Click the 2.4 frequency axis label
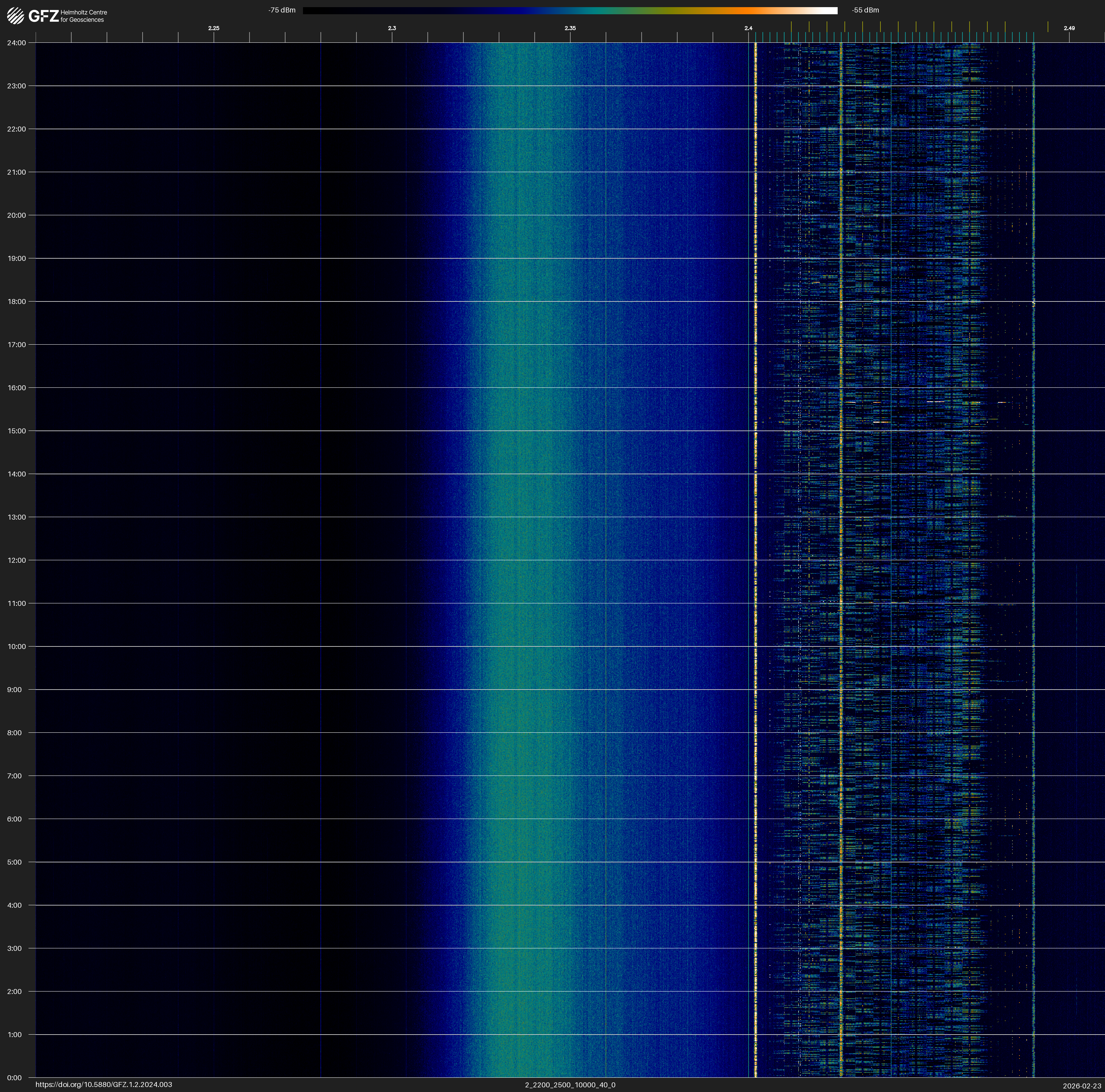 pos(748,28)
